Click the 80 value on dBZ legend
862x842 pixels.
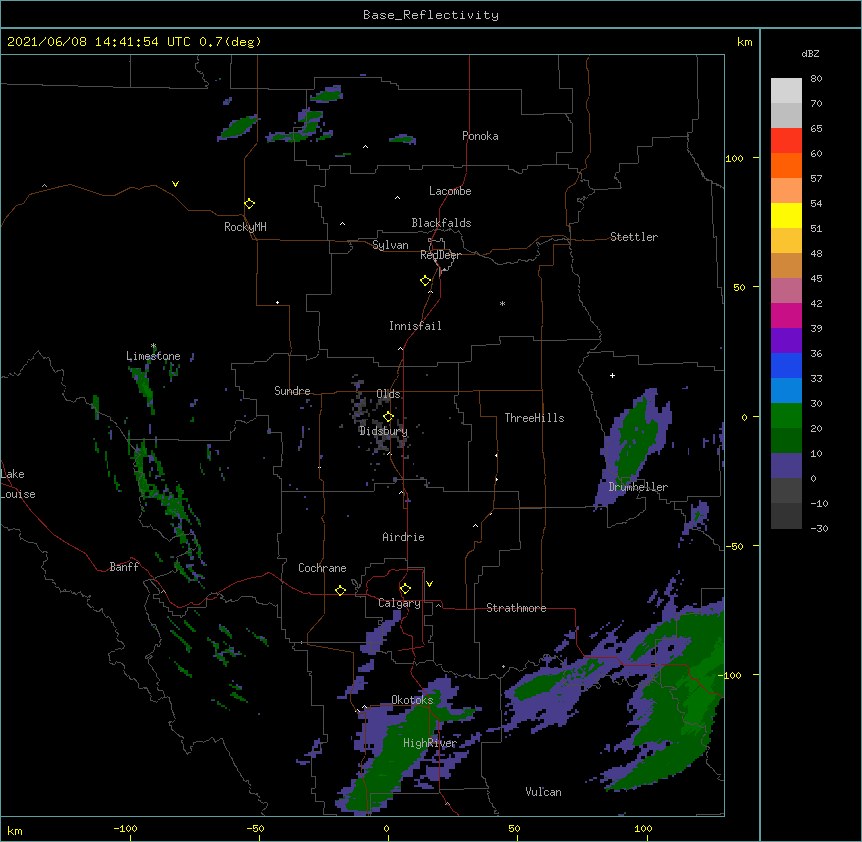pyautogui.click(x=816, y=79)
